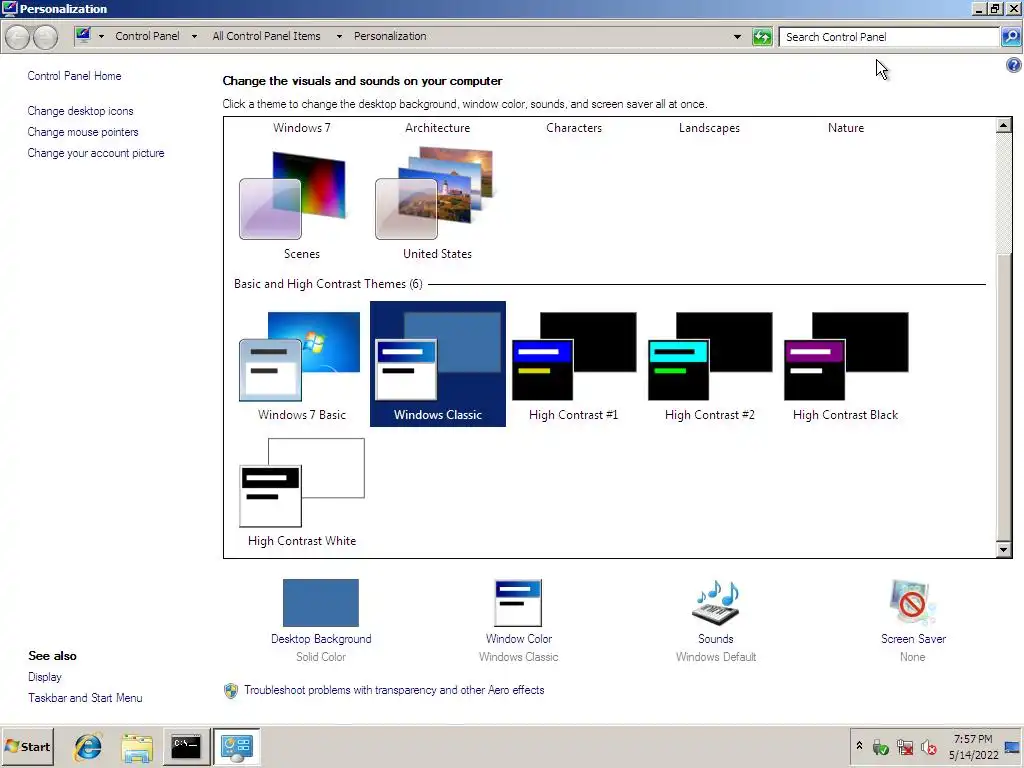This screenshot has height=768, width=1024.
Task: Expand dropdown arrow after Control Panel breadcrumb
Action: [194, 37]
